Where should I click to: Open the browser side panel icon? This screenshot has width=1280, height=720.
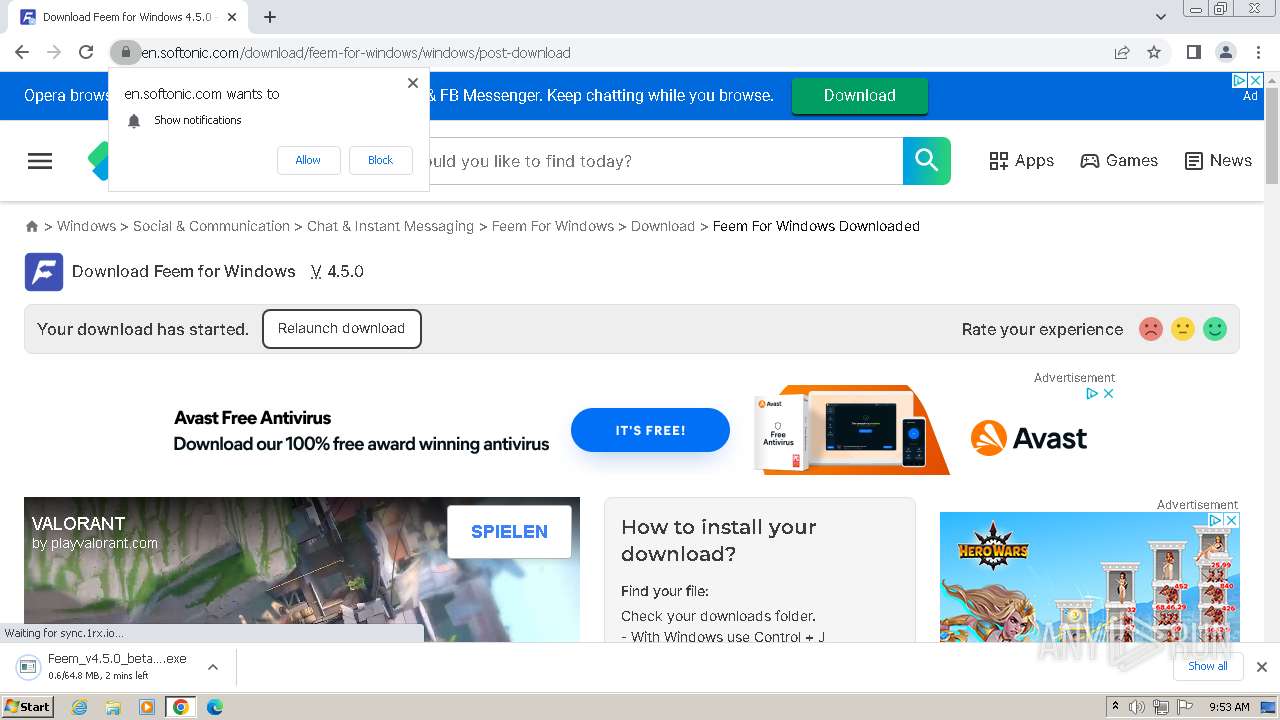coord(1193,52)
